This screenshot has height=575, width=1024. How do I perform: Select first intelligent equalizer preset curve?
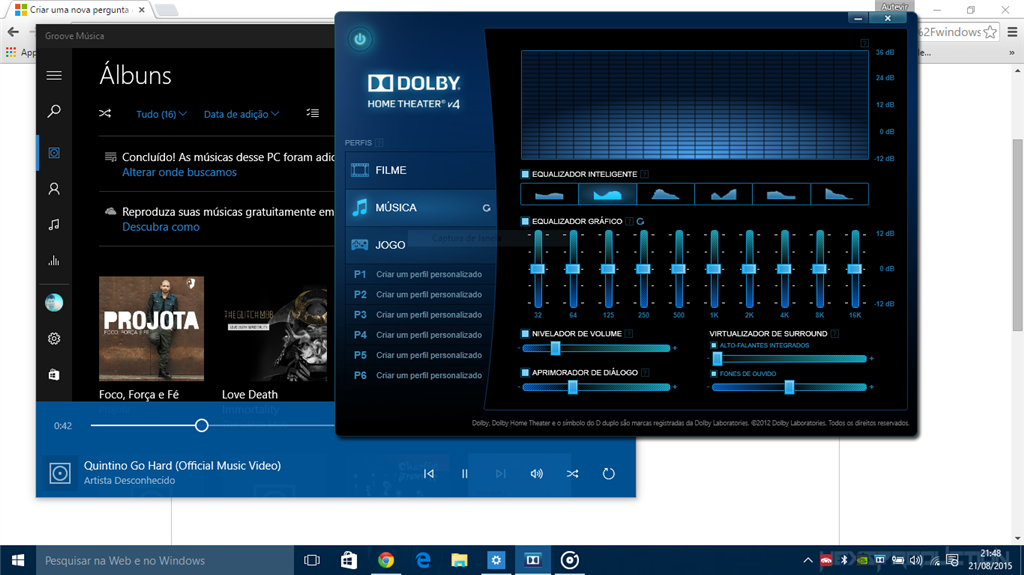coord(549,194)
